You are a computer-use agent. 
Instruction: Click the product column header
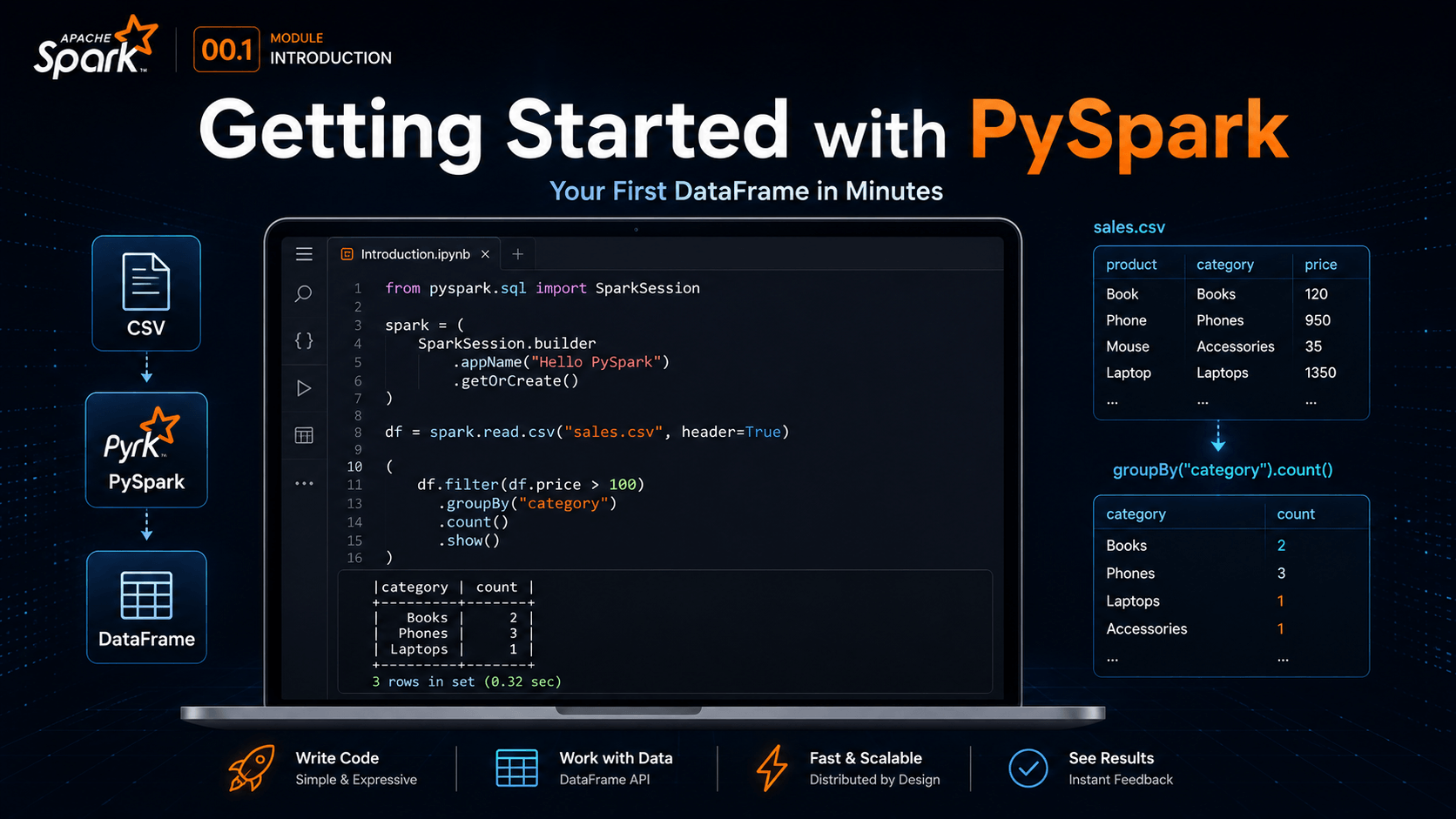[x=1131, y=265]
